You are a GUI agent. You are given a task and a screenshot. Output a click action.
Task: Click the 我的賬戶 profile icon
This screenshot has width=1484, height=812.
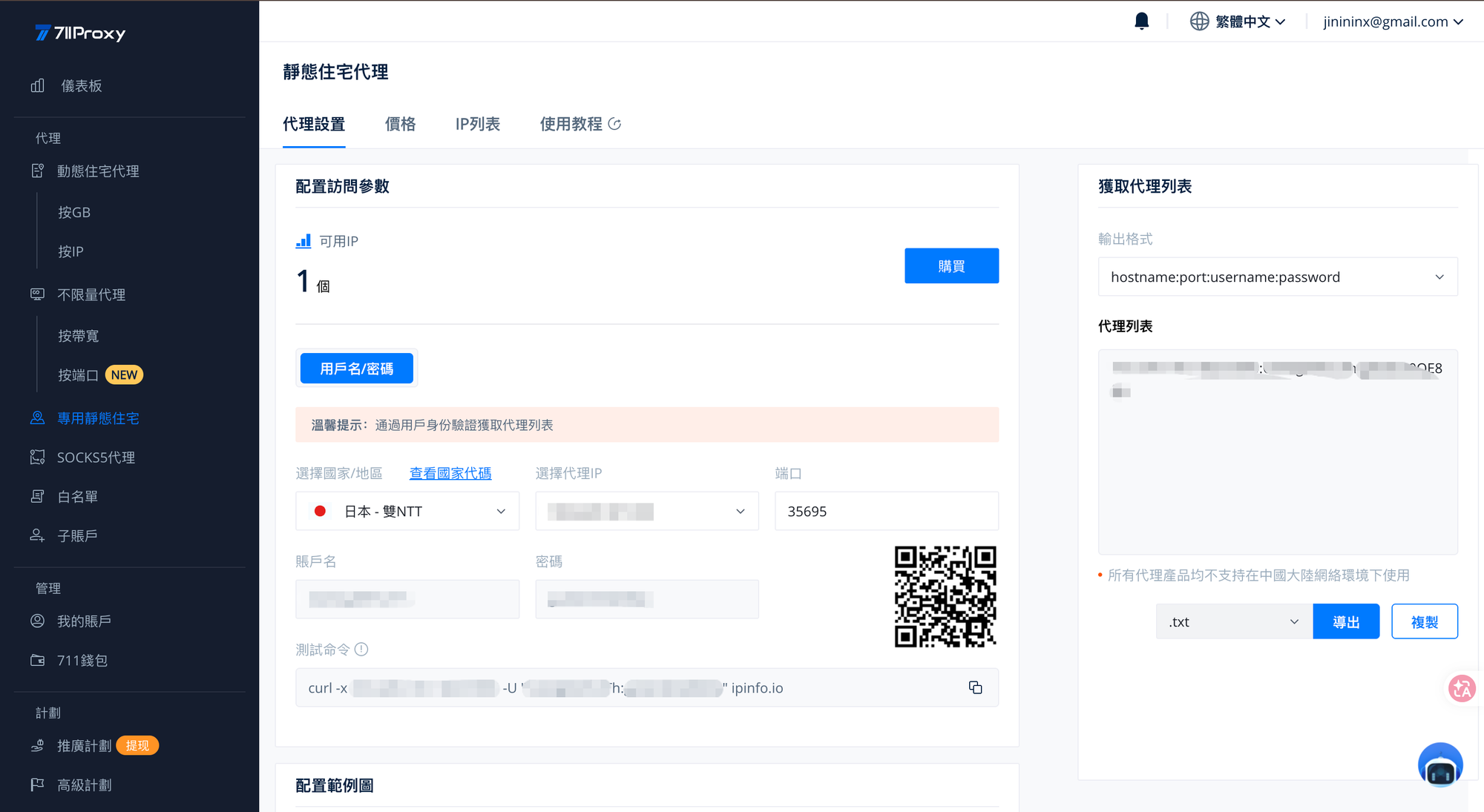(x=38, y=621)
